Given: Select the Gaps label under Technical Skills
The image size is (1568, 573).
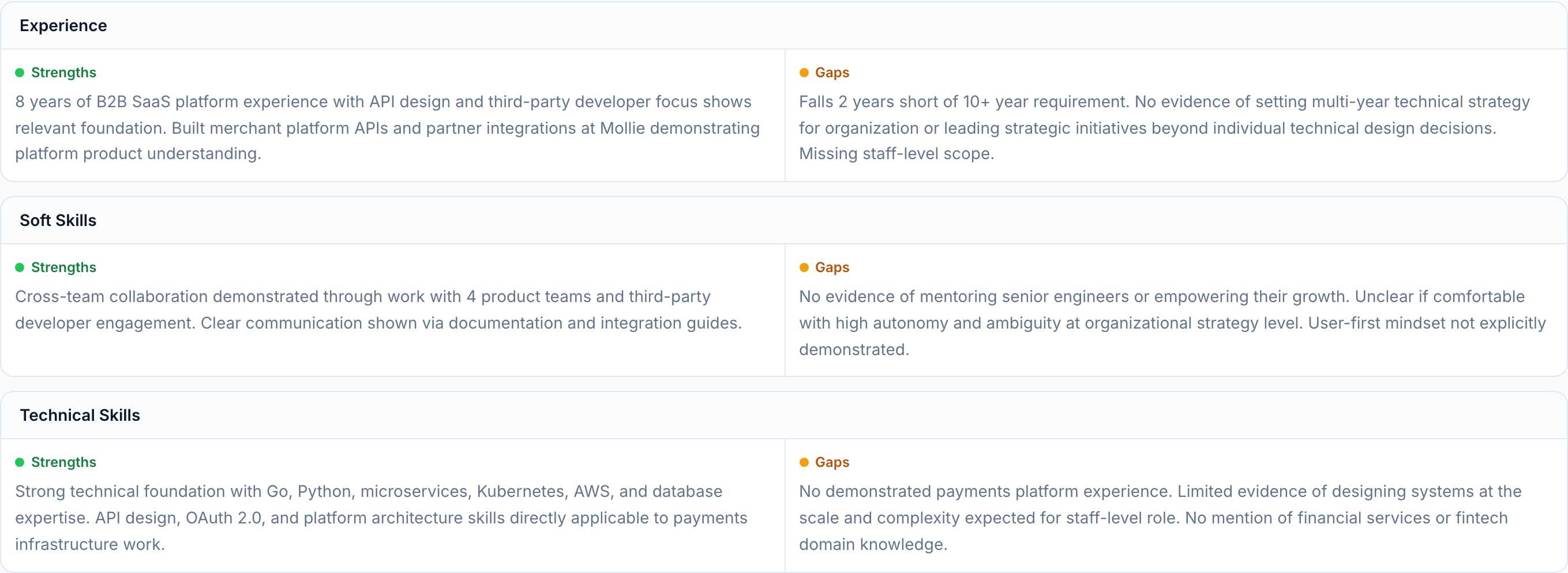Looking at the screenshot, I should click(831, 462).
